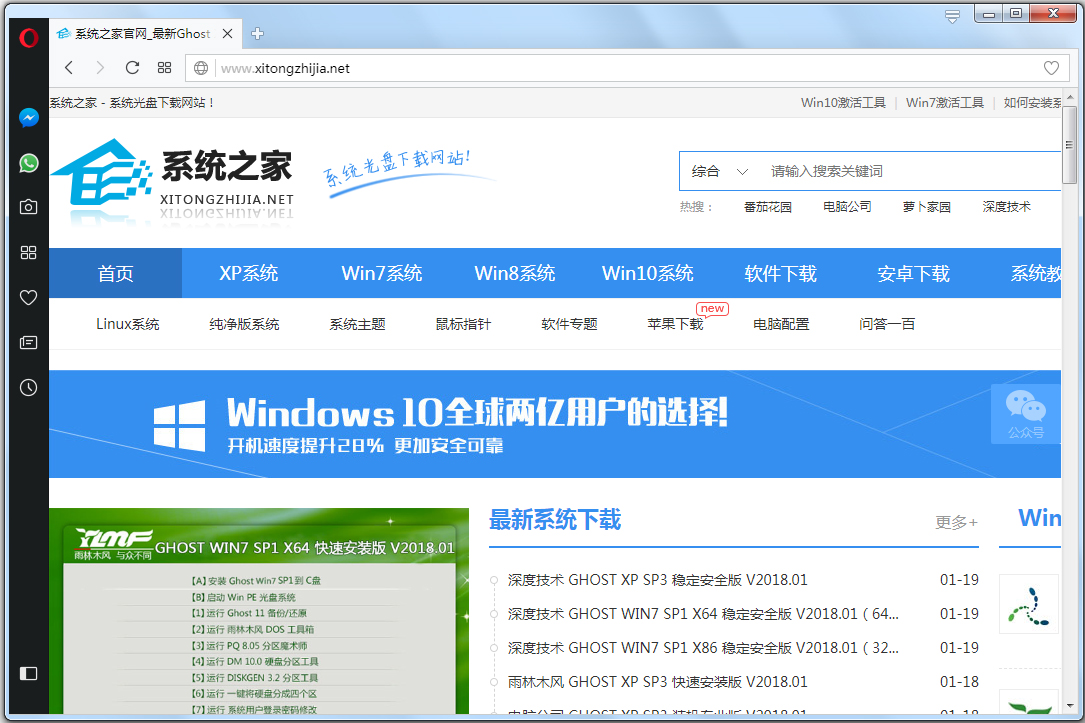Screen dimensions: 1085x723
Task: Open browsing history clock icon
Action: [x=28, y=387]
